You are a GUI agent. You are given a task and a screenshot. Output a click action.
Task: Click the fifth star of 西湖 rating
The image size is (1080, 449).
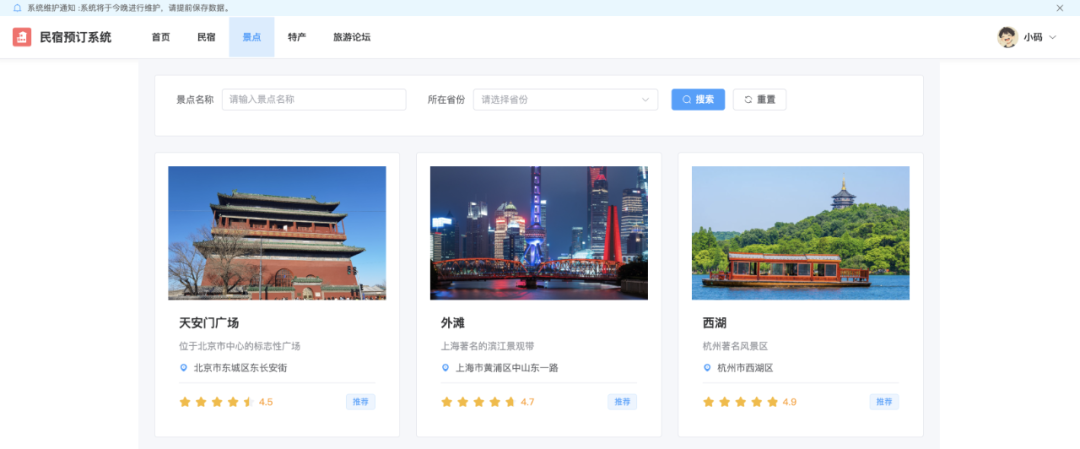pos(772,401)
